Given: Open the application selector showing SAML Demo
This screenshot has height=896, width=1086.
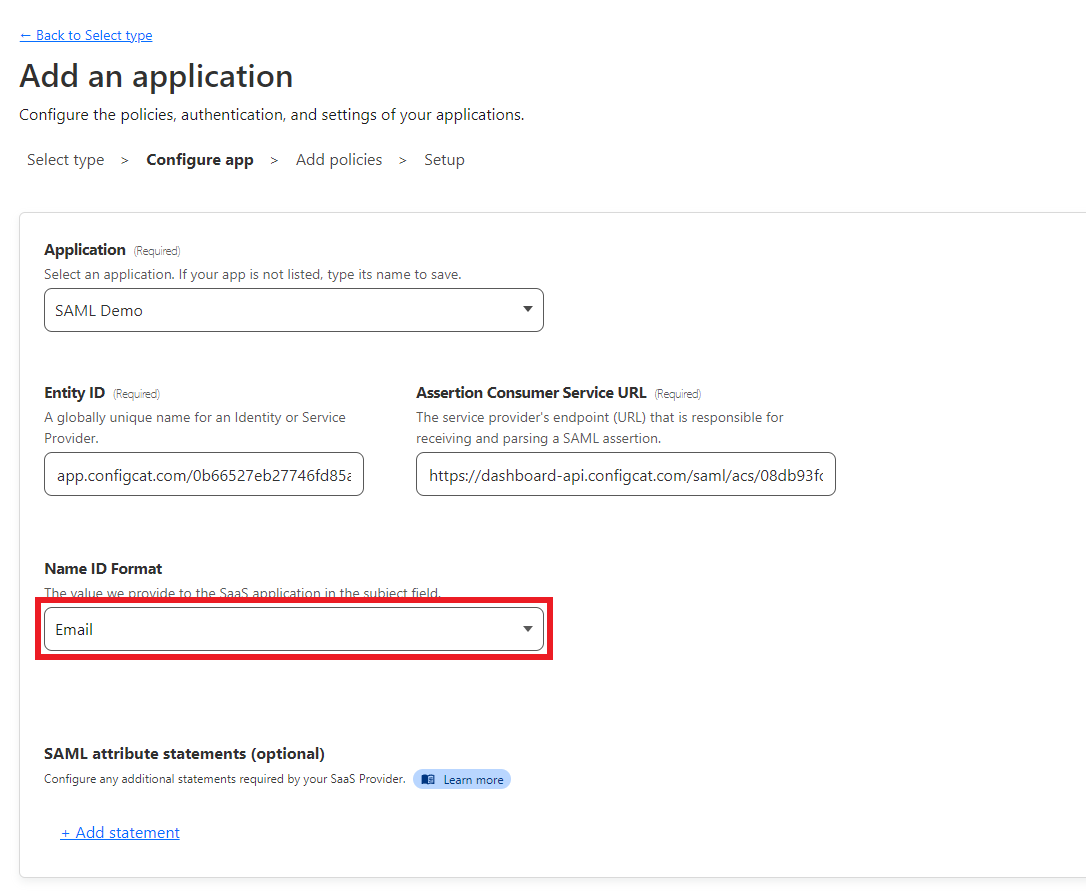Looking at the screenshot, I should point(293,310).
